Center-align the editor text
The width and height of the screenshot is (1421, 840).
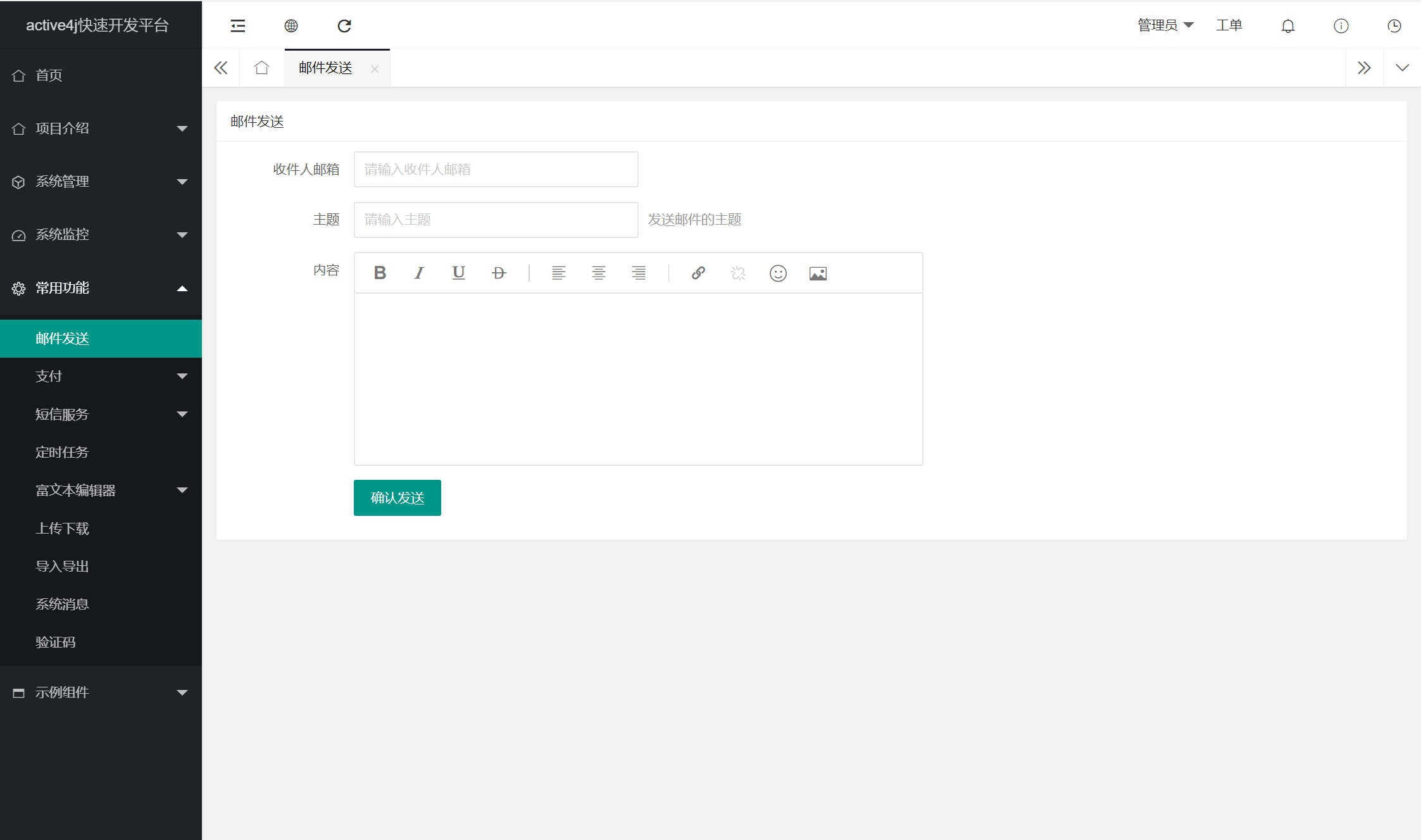point(598,273)
